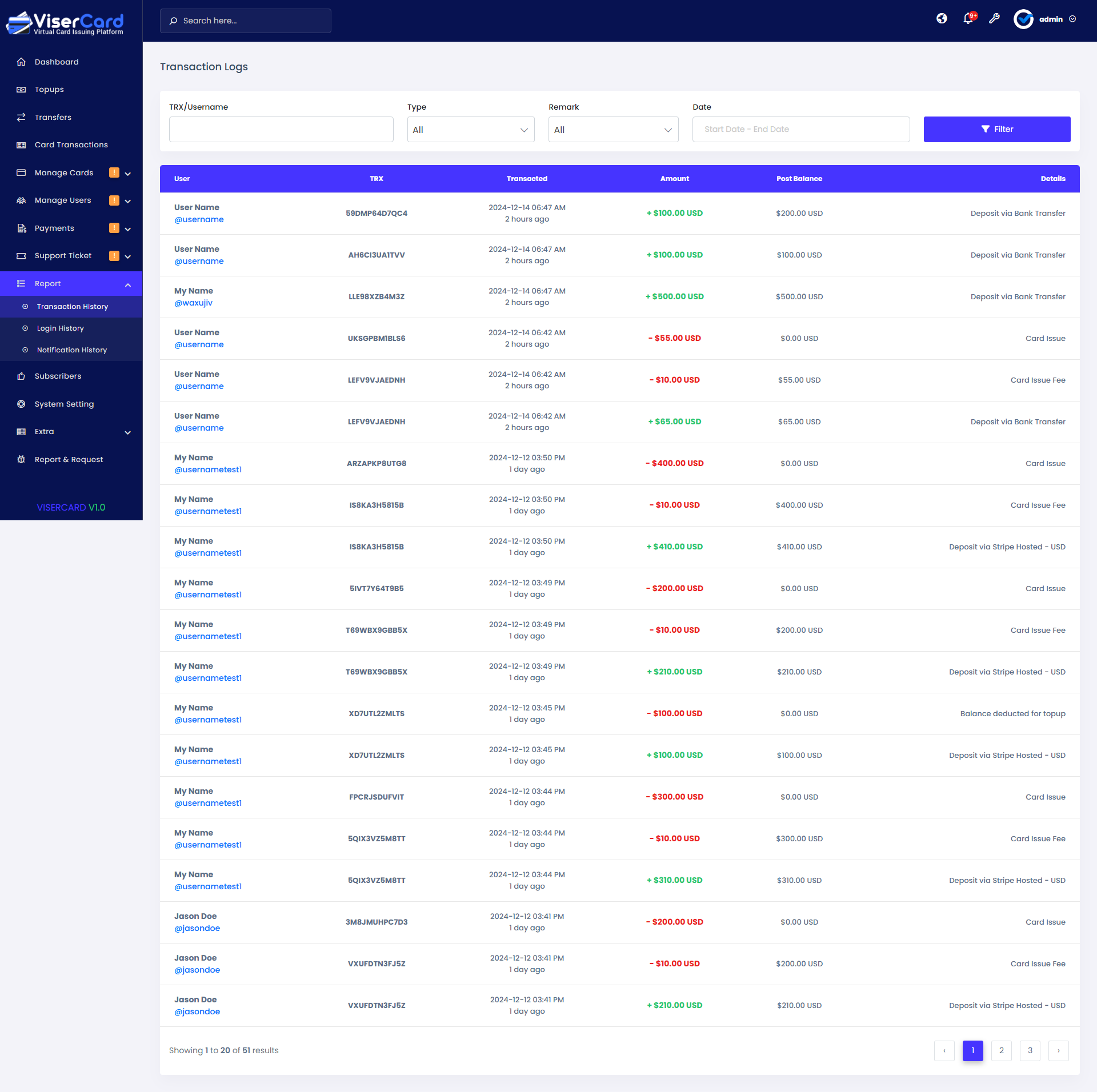Open the @waxujiv user link
The width and height of the screenshot is (1097, 1092).
[193, 303]
